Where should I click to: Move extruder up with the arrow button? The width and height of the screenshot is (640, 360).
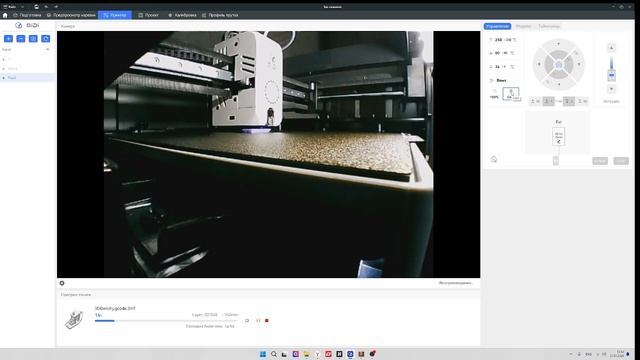(x=611, y=48)
